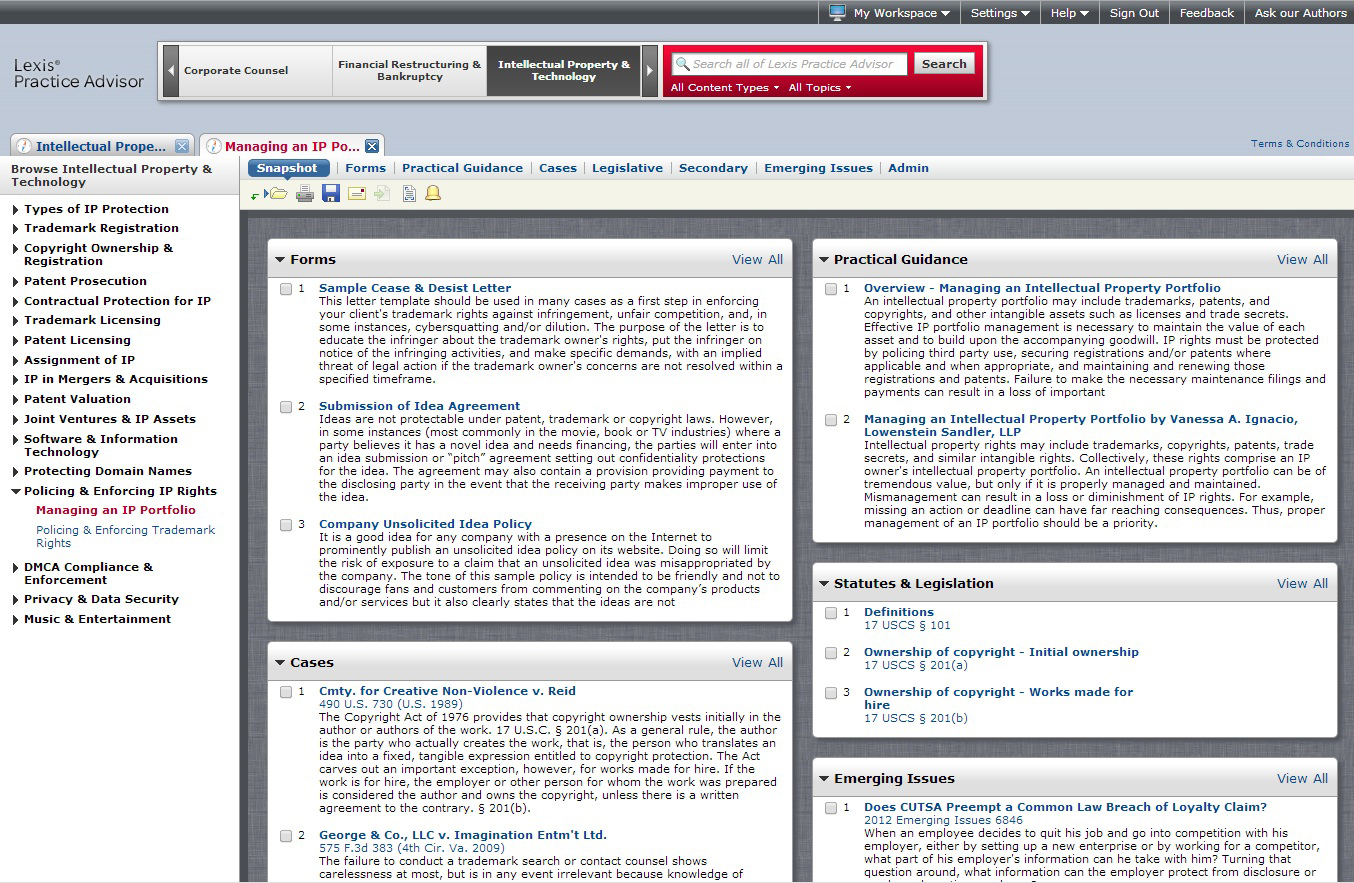This screenshot has width=1354, height=883.
Task: Open Terms & Conditions link
Action: coord(1300,144)
